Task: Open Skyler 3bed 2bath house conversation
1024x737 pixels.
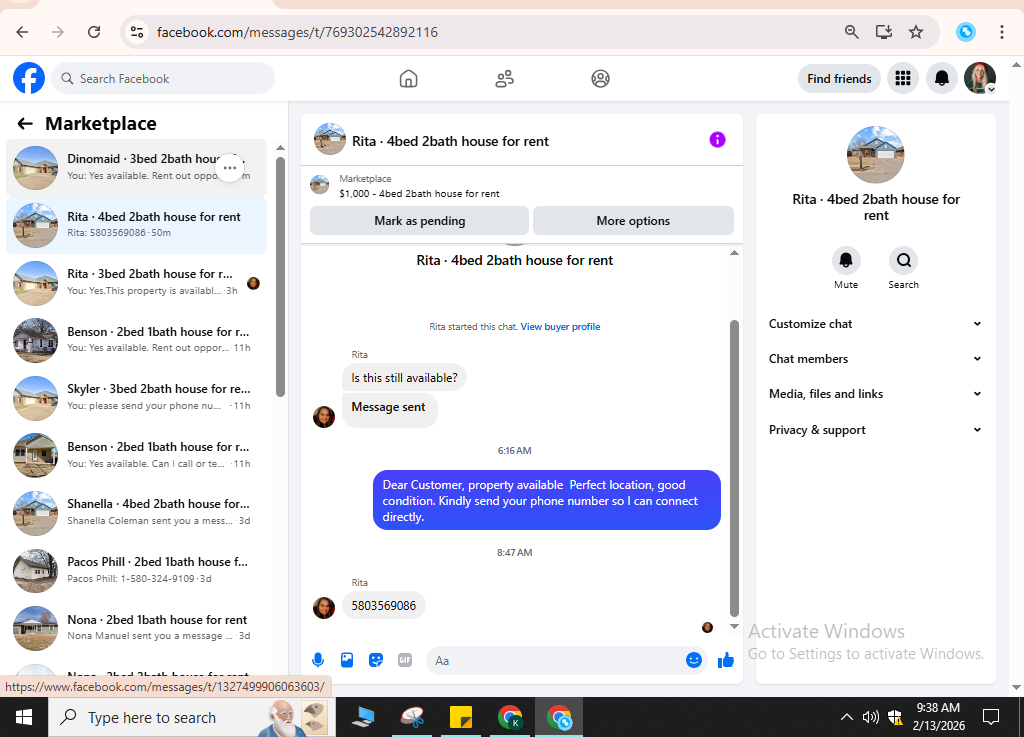Action: pyautogui.click(x=136, y=398)
